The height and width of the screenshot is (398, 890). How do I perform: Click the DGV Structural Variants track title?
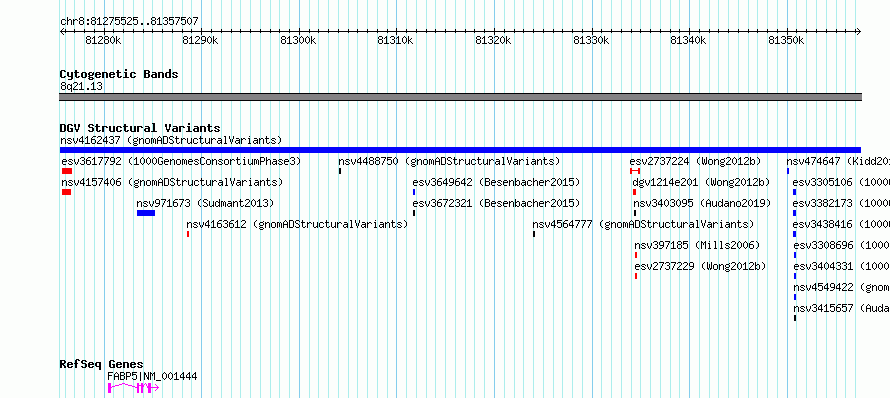pos(140,128)
